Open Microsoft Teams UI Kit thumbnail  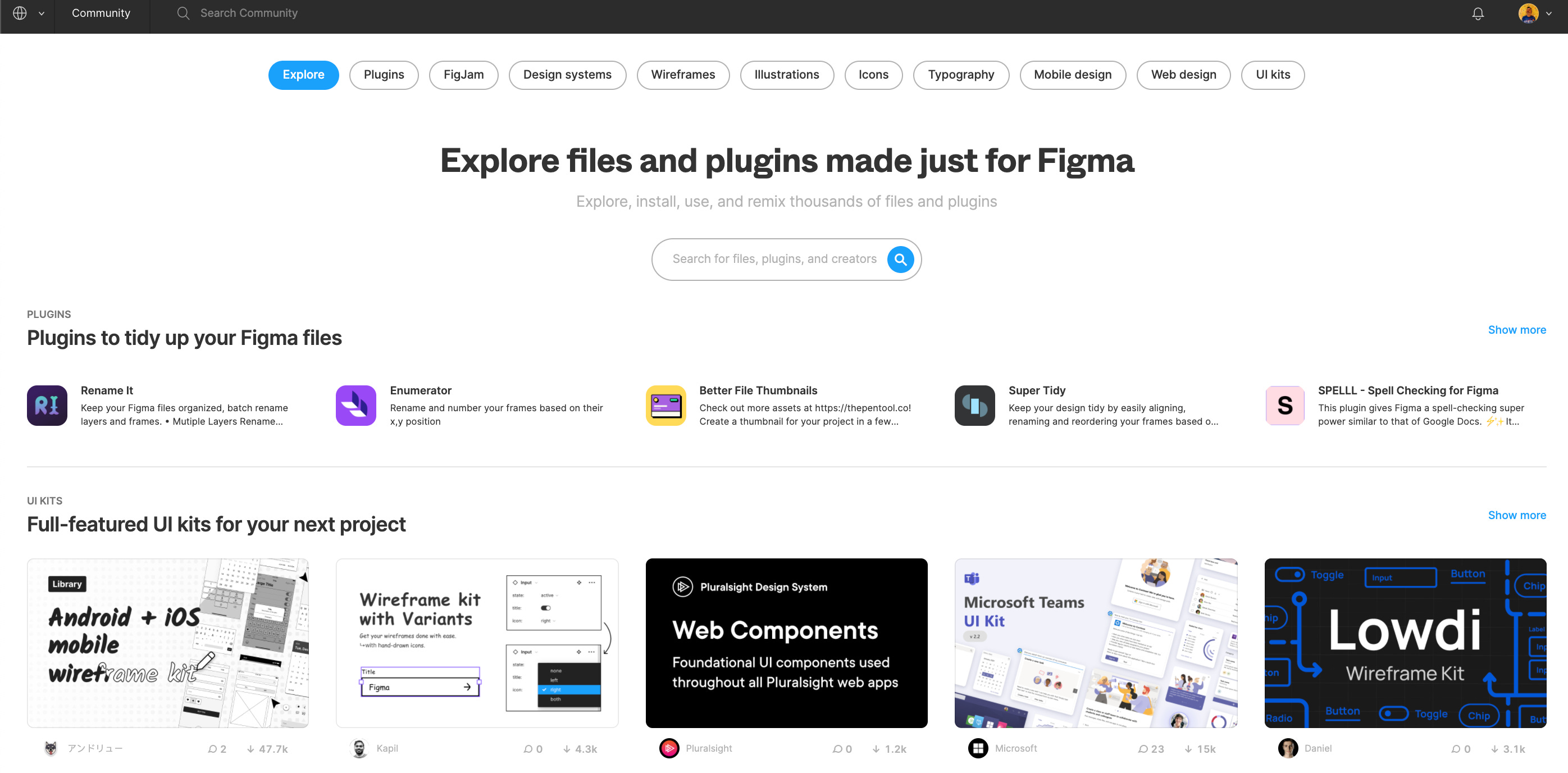pyautogui.click(x=1096, y=643)
